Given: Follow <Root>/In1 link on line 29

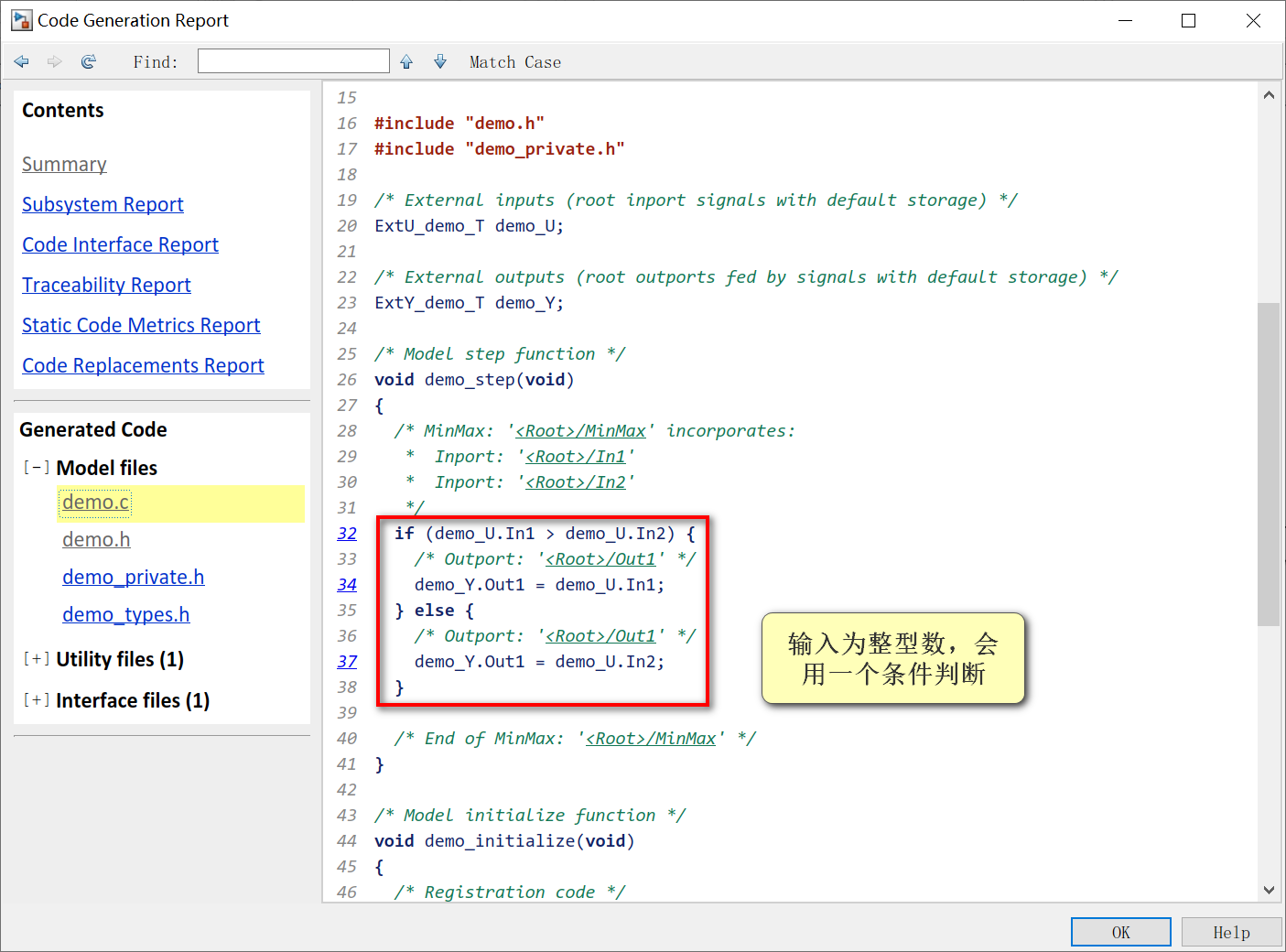Looking at the screenshot, I should [576, 456].
